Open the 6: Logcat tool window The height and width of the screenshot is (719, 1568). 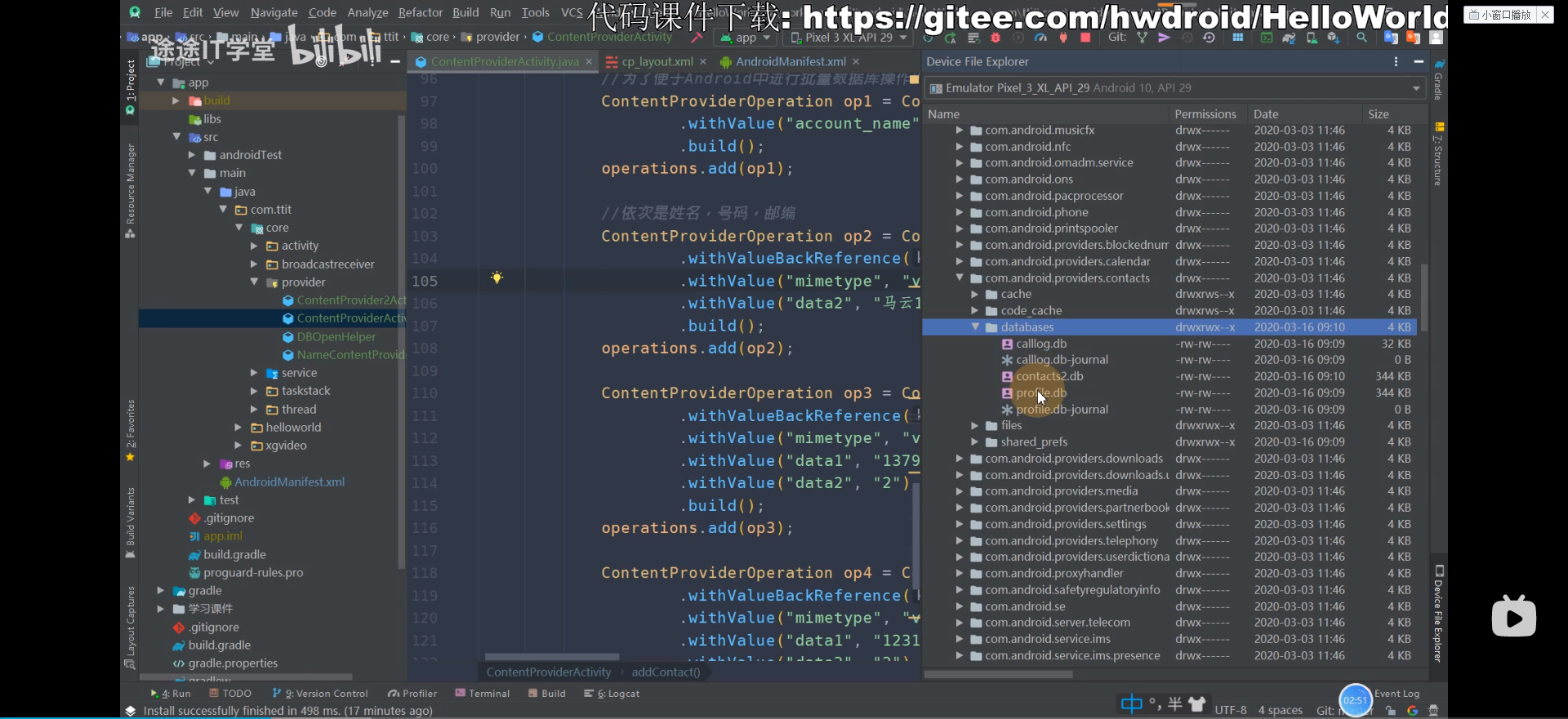coord(612,694)
